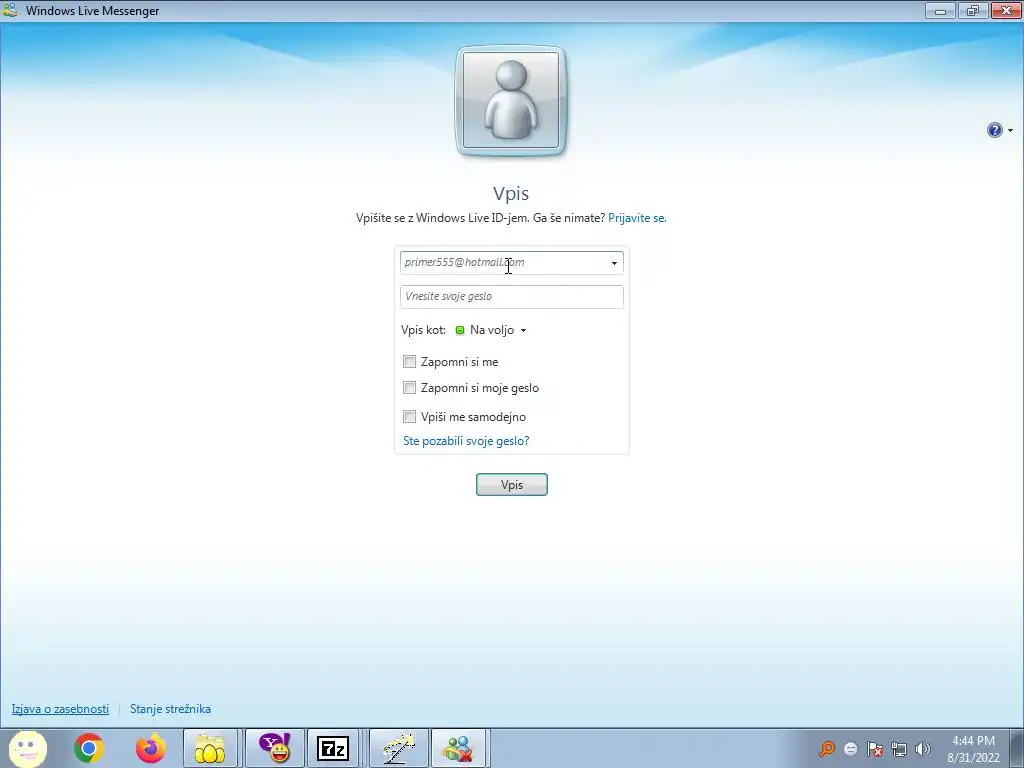Expand the help menu arrow
1024x768 pixels.
[1010, 131]
